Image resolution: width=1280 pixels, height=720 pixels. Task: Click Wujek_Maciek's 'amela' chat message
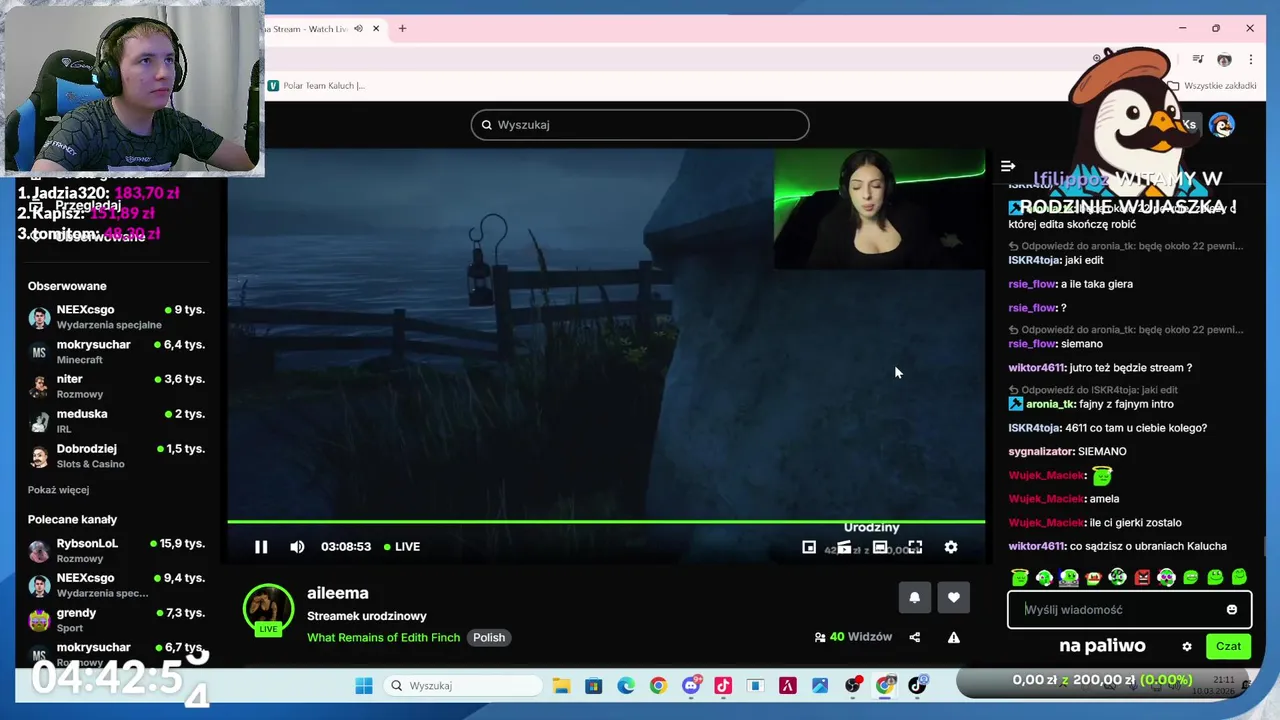(x=1105, y=499)
